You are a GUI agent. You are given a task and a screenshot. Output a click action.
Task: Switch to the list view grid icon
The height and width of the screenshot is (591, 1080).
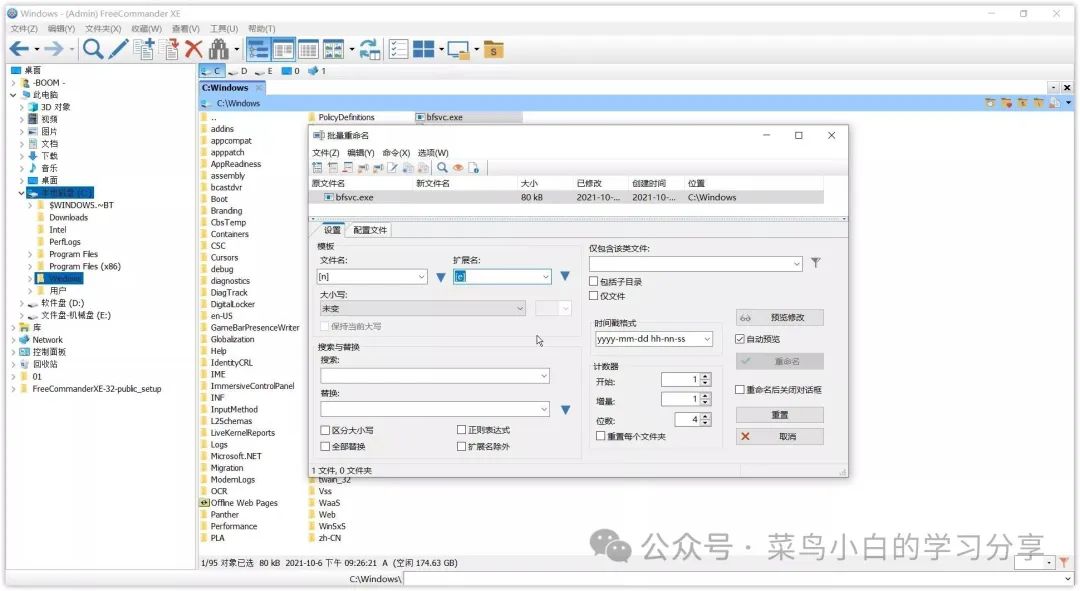point(308,49)
